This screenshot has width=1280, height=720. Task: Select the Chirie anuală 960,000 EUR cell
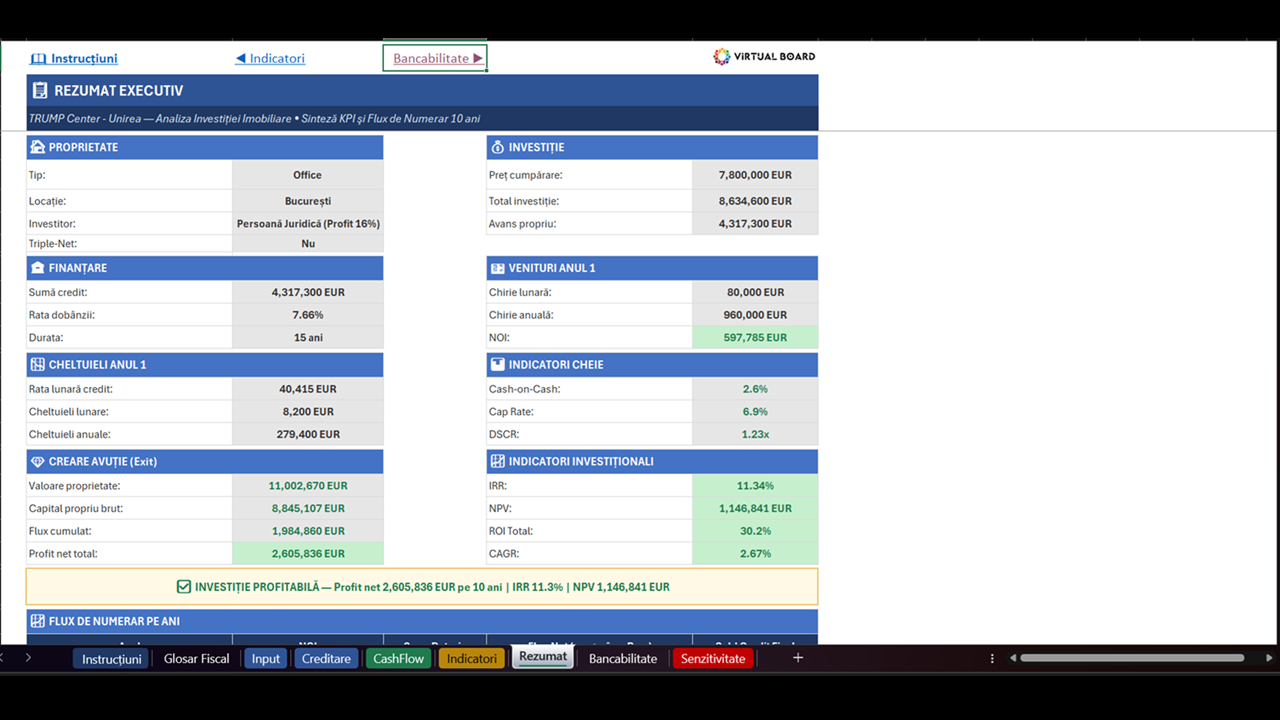click(755, 315)
